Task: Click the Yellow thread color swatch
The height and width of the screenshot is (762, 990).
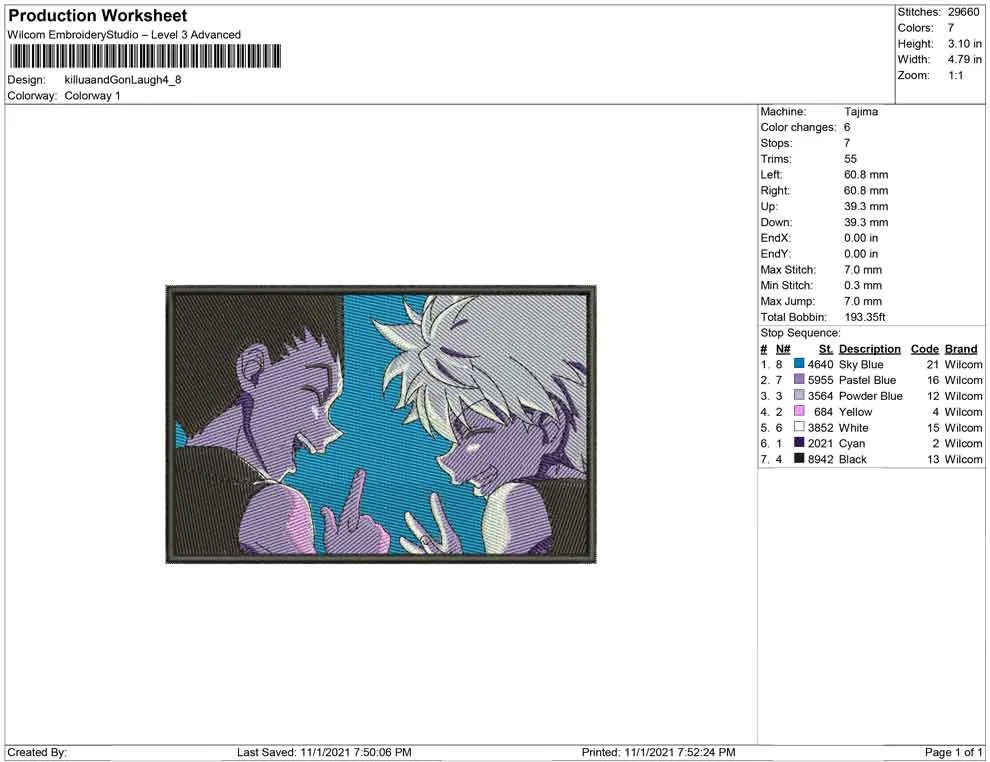Action: tap(799, 411)
